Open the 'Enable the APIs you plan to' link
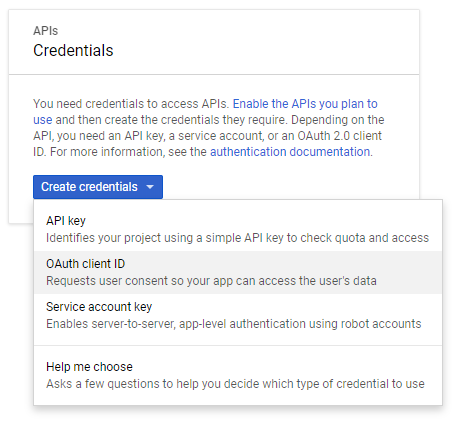This screenshot has width=458, height=426. pyautogui.click(x=305, y=104)
